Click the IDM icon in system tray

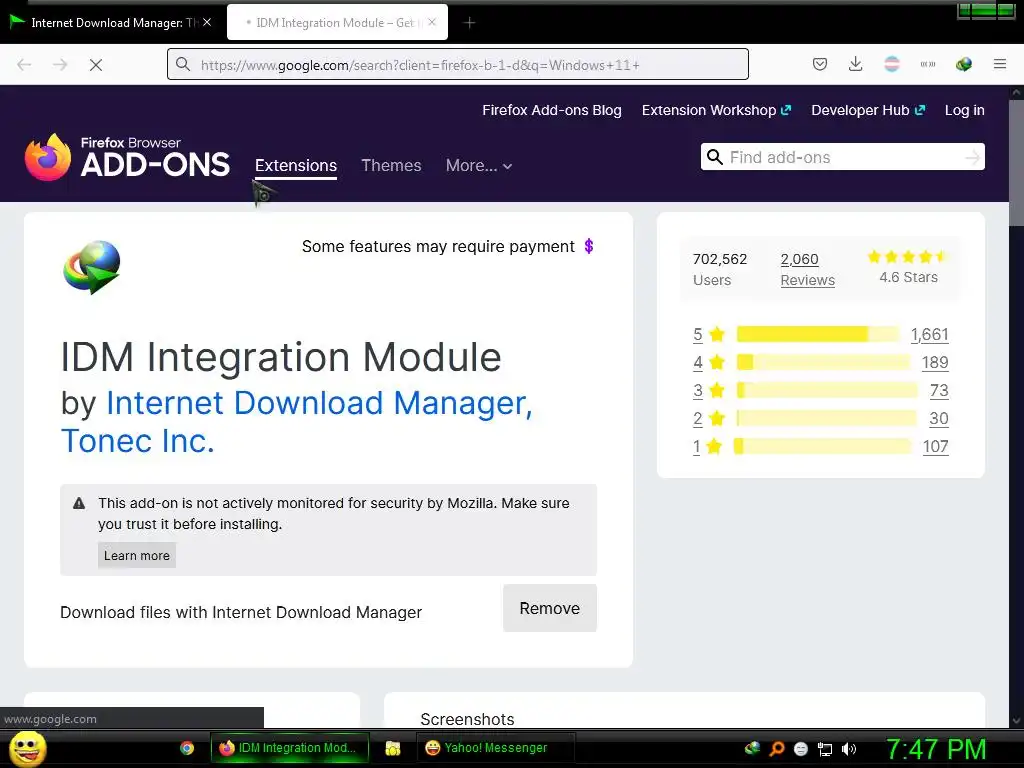(753, 748)
